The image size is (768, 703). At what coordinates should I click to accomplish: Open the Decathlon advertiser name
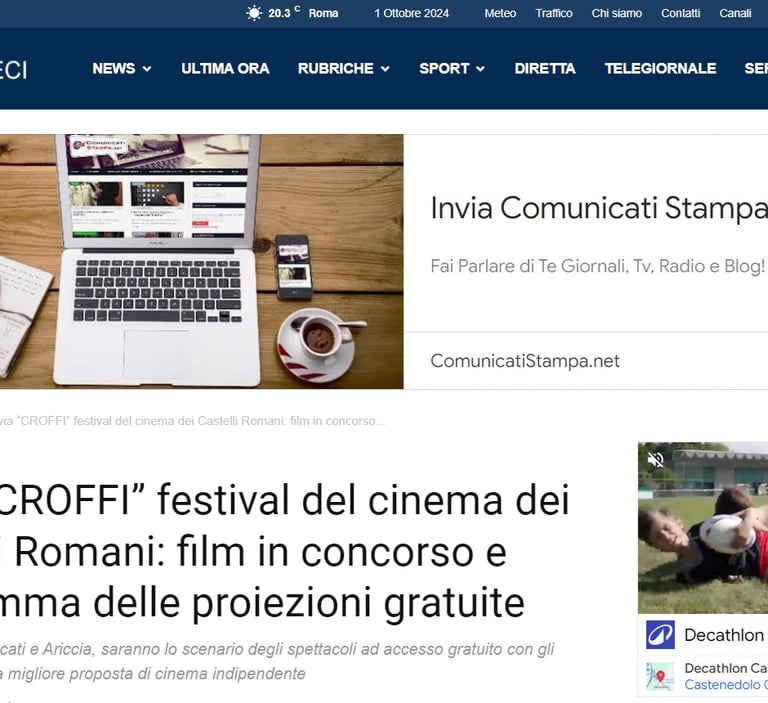pyautogui.click(x=724, y=635)
